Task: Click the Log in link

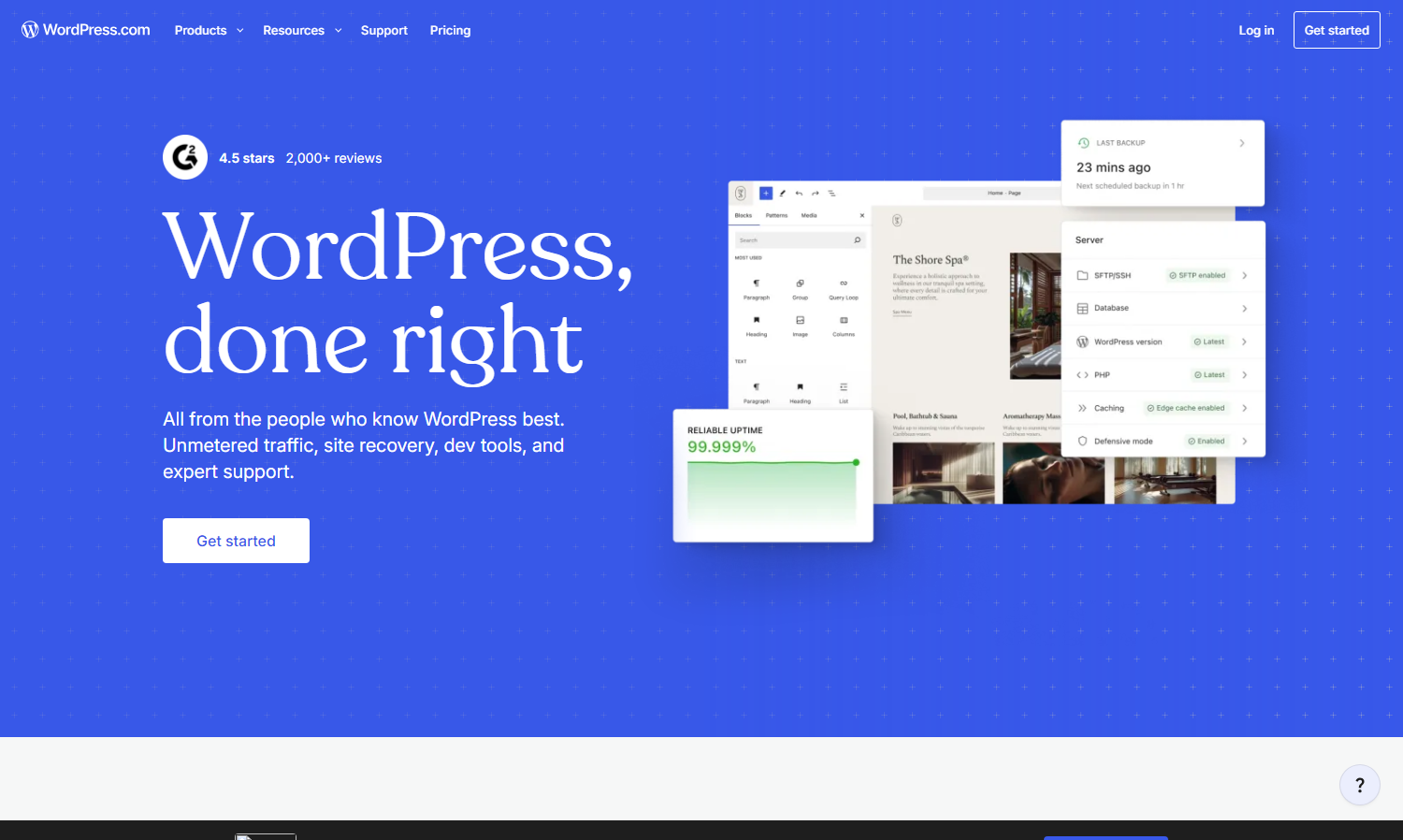Action: pyautogui.click(x=1256, y=30)
